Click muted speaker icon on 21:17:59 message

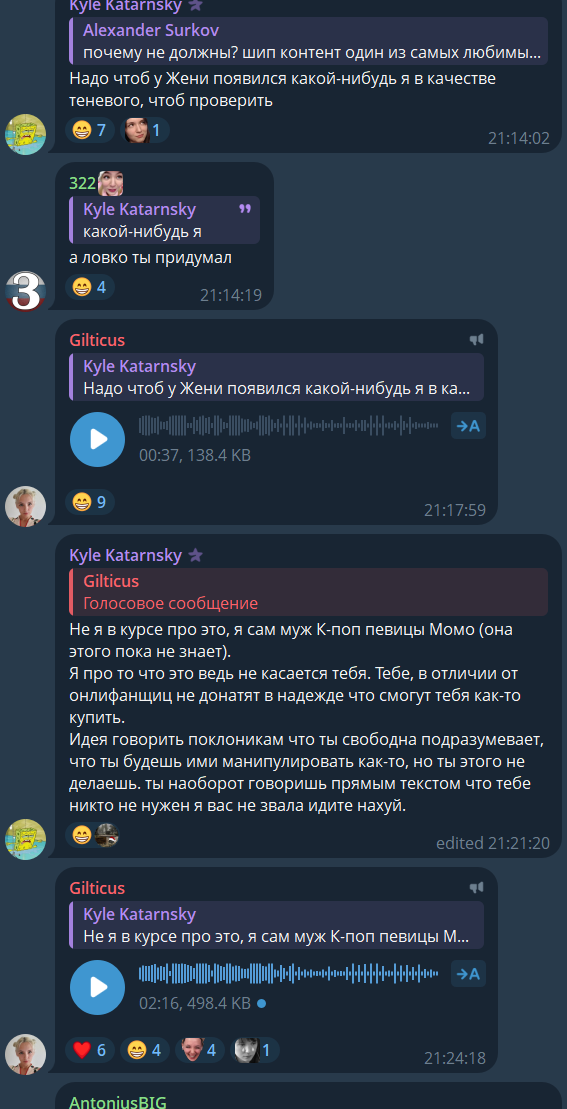click(x=477, y=340)
